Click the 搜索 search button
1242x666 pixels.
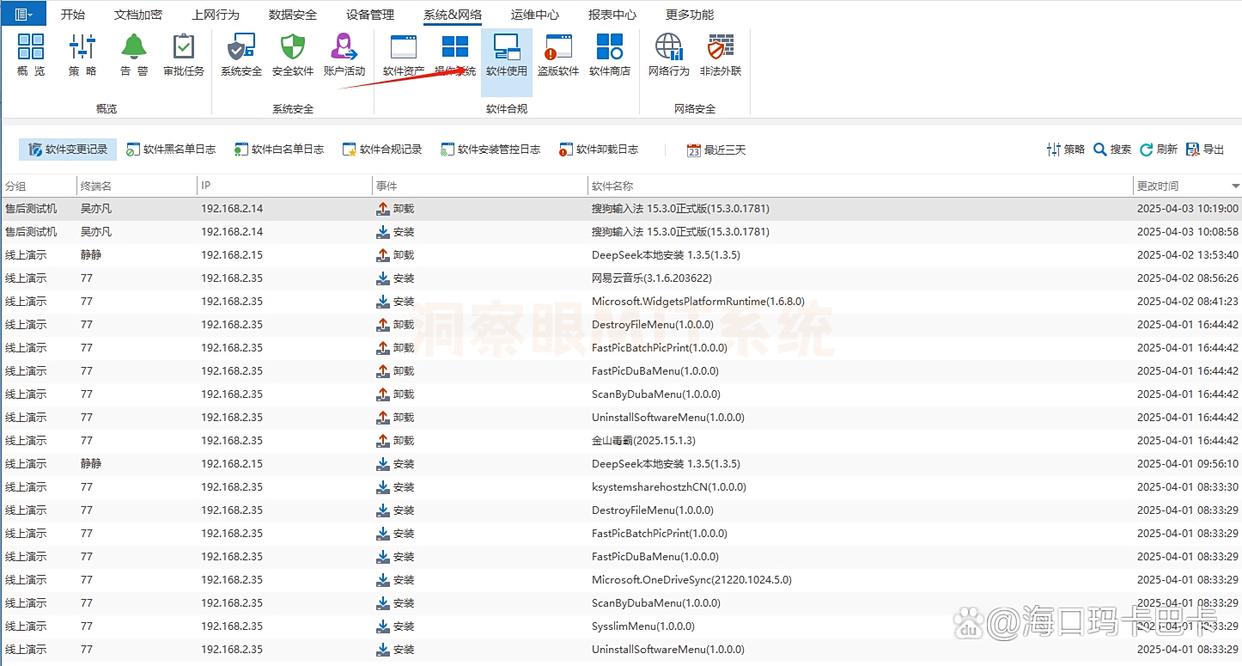point(1112,150)
